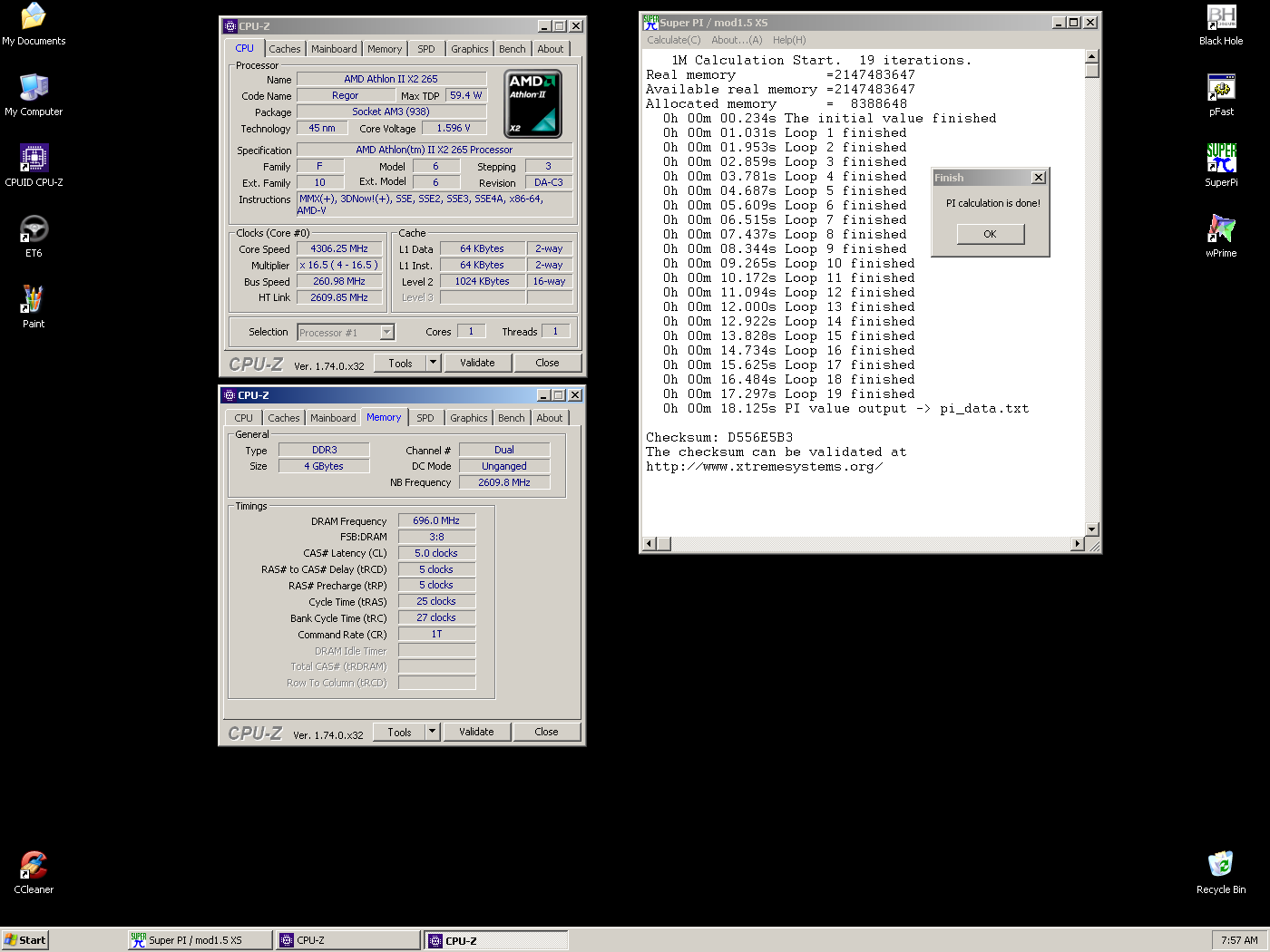The height and width of the screenshot is (952, 1270).
Task: Launch wPrime desktop shortcut
Action: [1221, 237]
